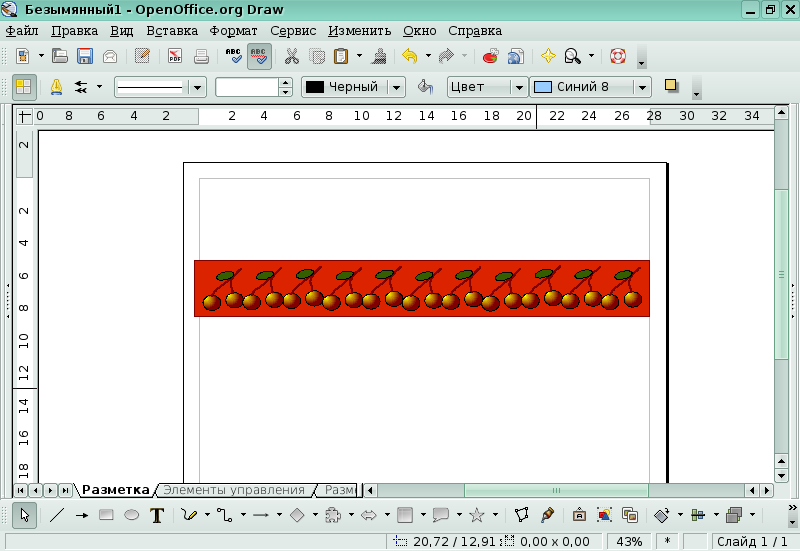The height and width of the screenshot is (551, 800).
Task: Open the Area fill bucket icon
Action: click(425, 87)
